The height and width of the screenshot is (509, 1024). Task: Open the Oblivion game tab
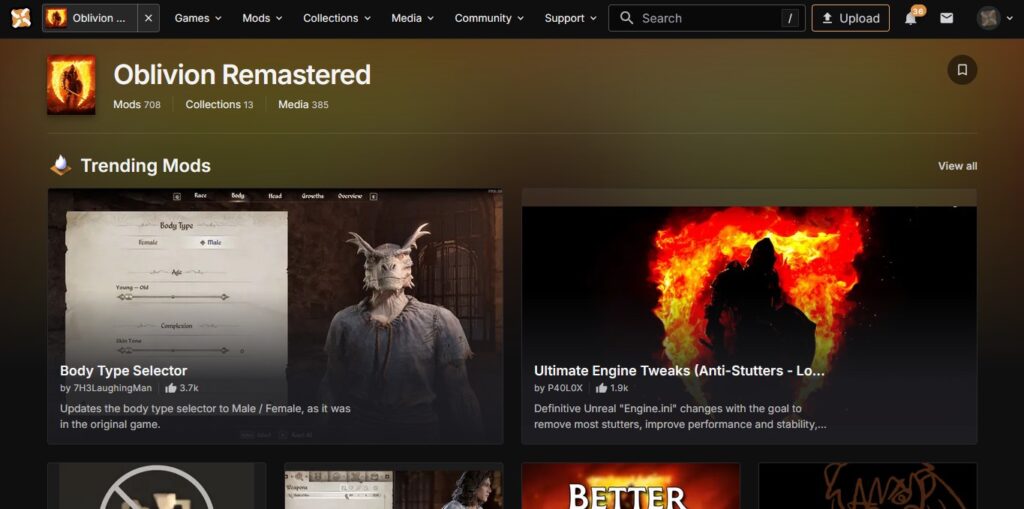point(90,18)
